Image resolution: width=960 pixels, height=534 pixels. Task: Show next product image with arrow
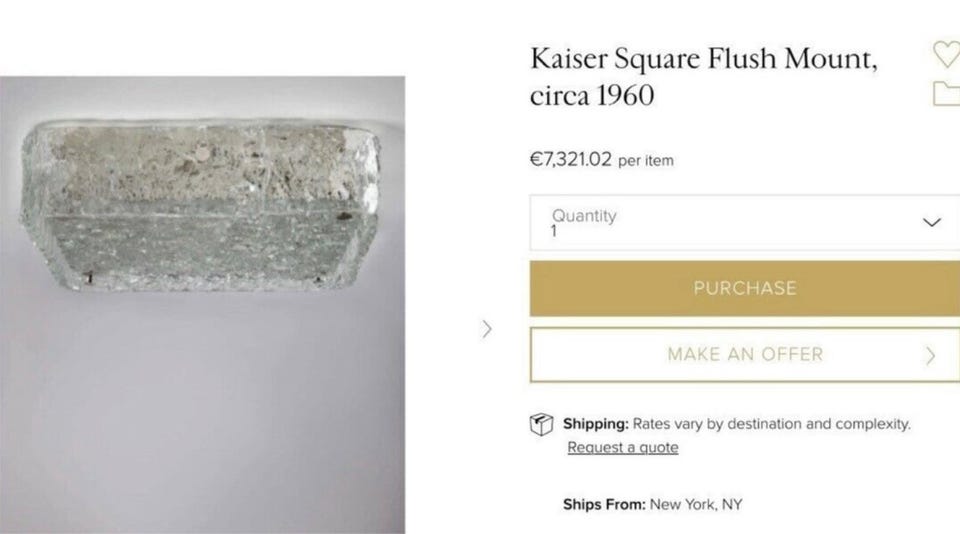coord(487,328)
